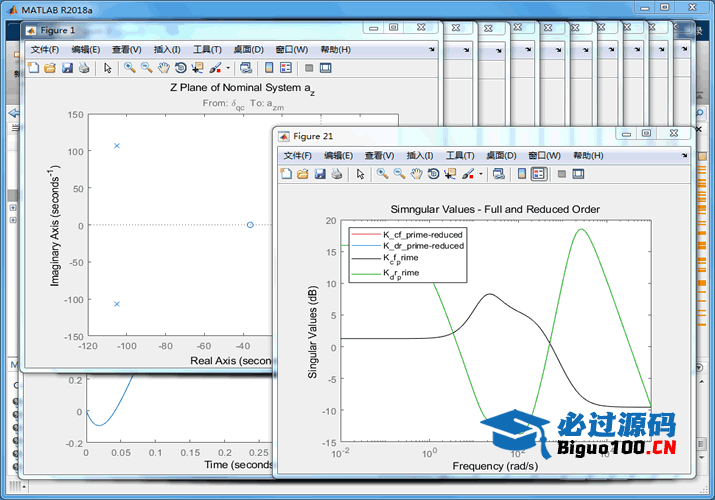The height and width of the screenshot is (500, 715).
Task: Open brush color dropdown arrow in Figure 1
Action: click(228, 68)
